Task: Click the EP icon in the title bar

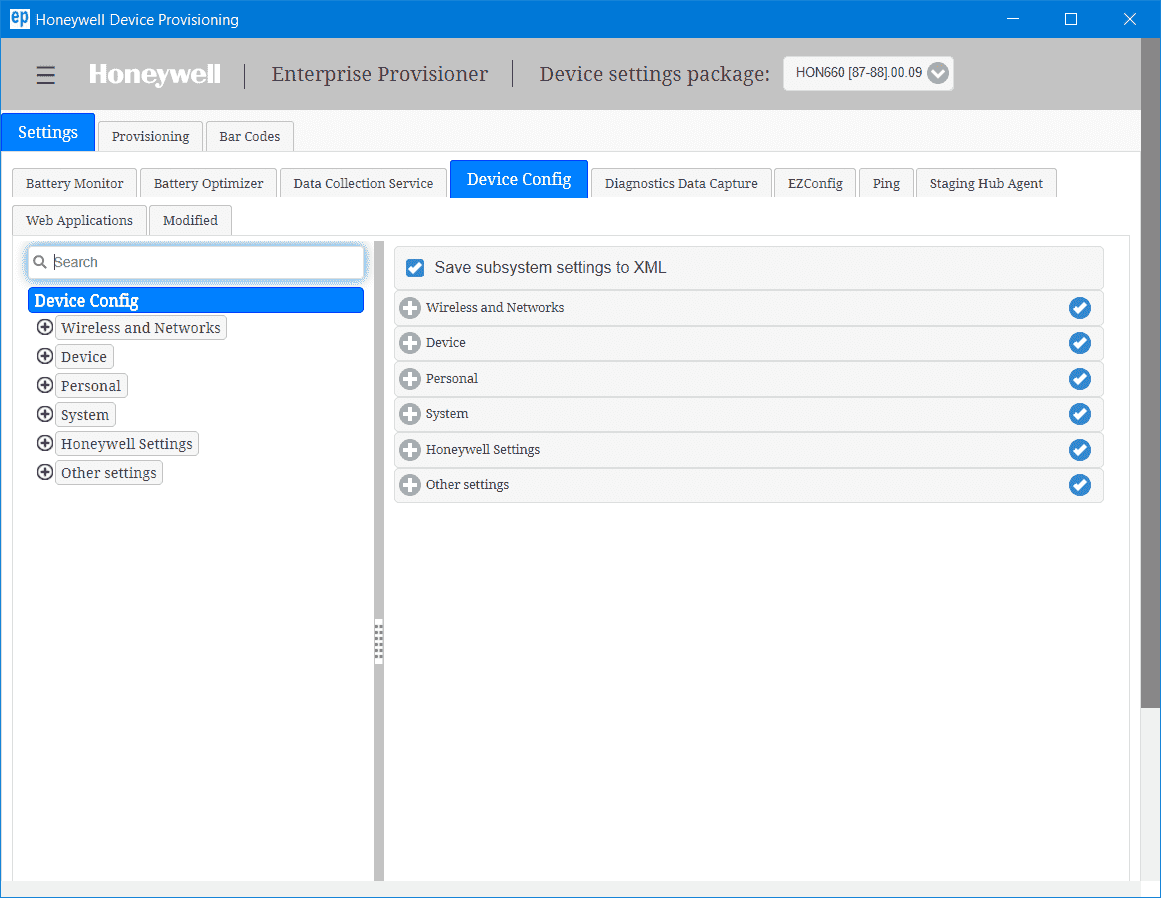Action: click(18, 19)
